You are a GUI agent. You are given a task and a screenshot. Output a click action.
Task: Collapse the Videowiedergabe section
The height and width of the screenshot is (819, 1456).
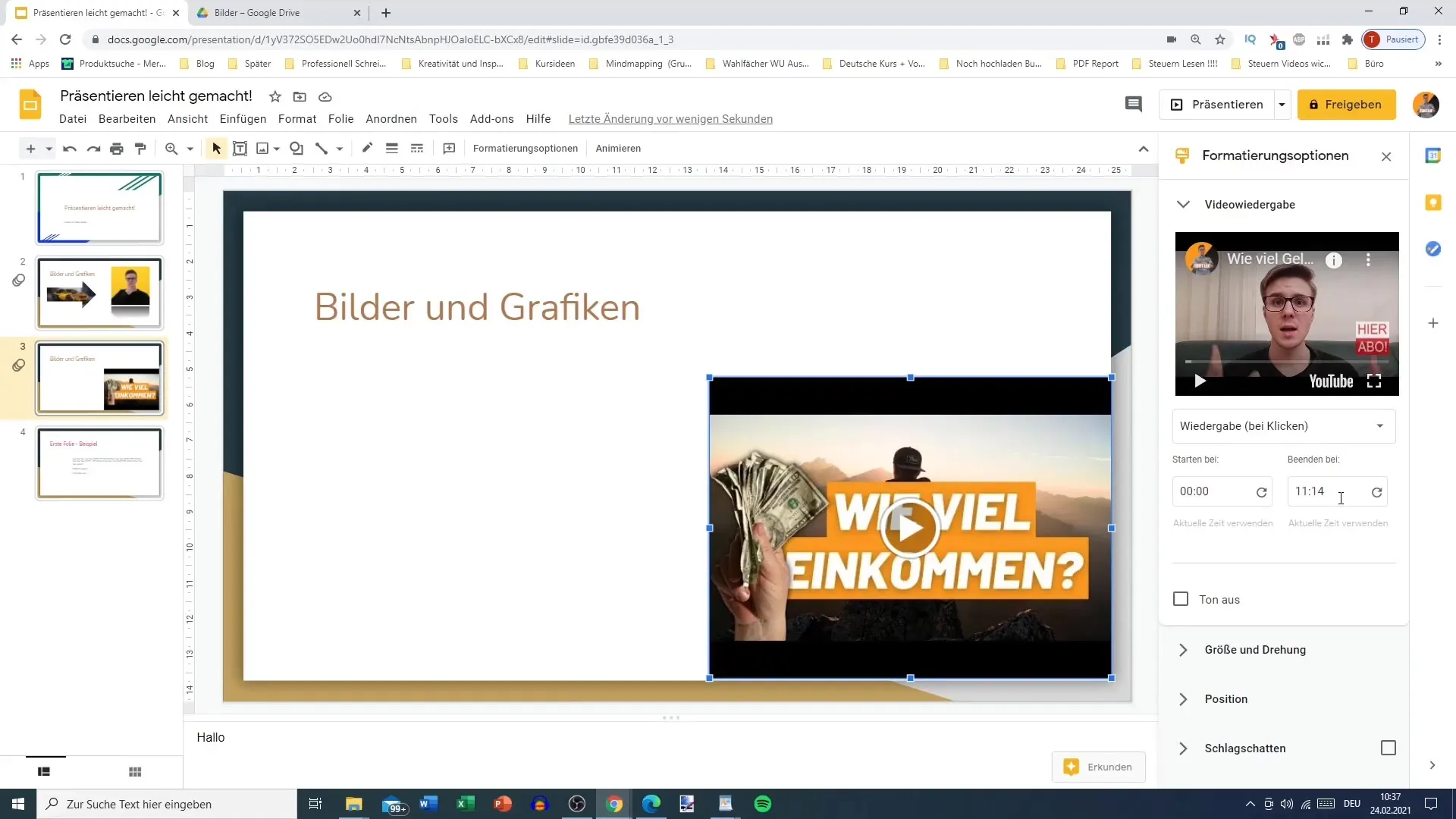click(1183, 205)
